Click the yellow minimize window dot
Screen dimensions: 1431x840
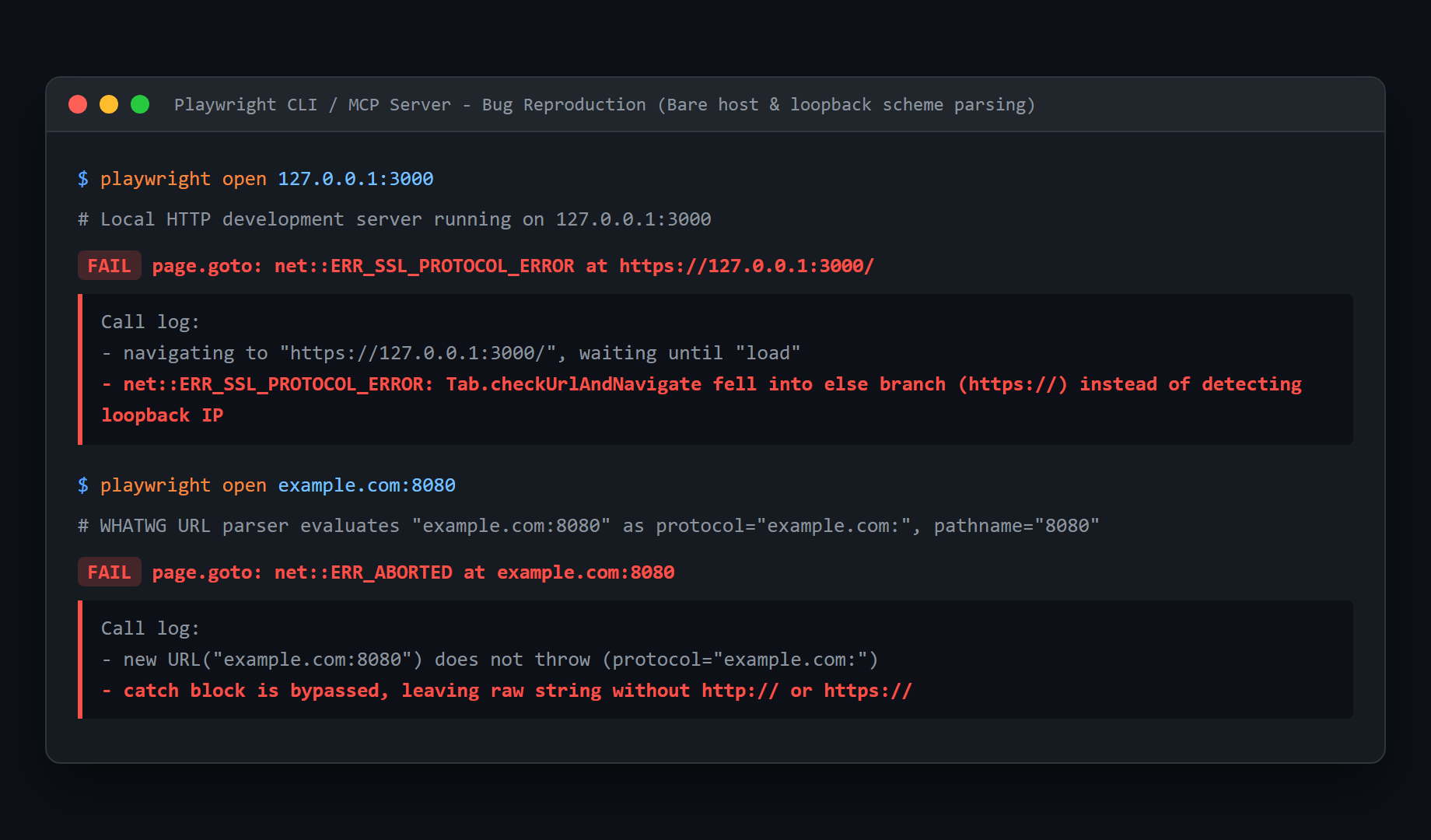[109, 104]
